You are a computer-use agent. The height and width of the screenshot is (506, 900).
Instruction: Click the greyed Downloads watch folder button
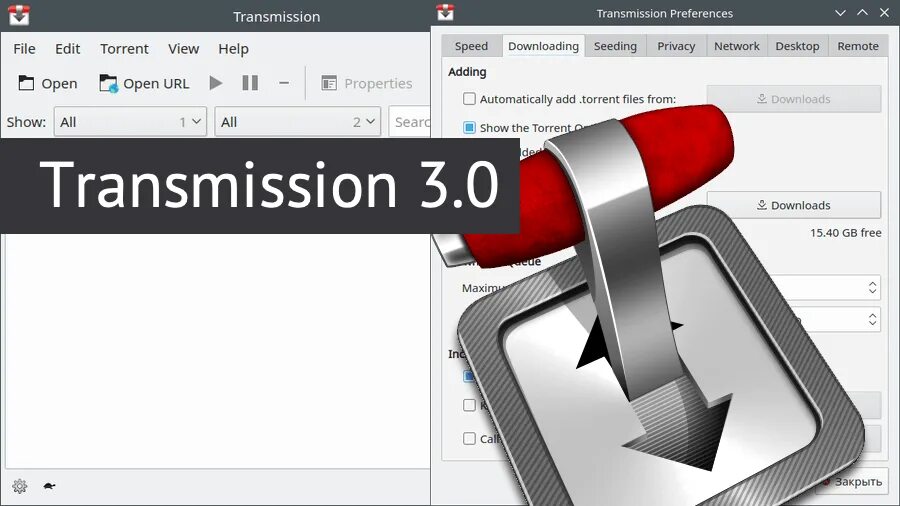tap(794, 99)
